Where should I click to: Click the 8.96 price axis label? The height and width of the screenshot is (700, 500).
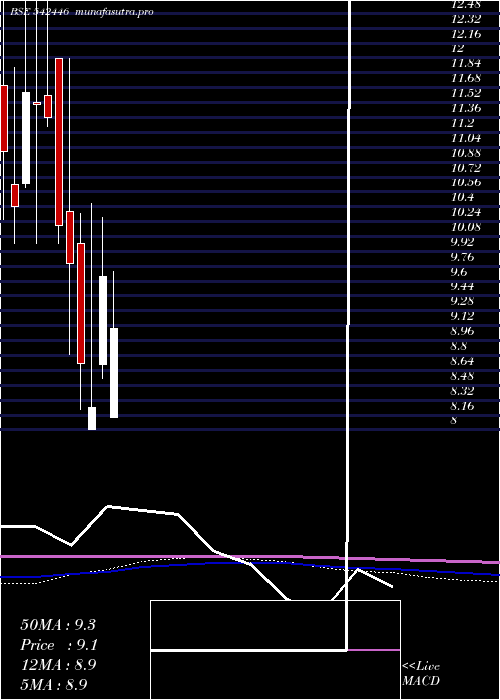[463, 331]
